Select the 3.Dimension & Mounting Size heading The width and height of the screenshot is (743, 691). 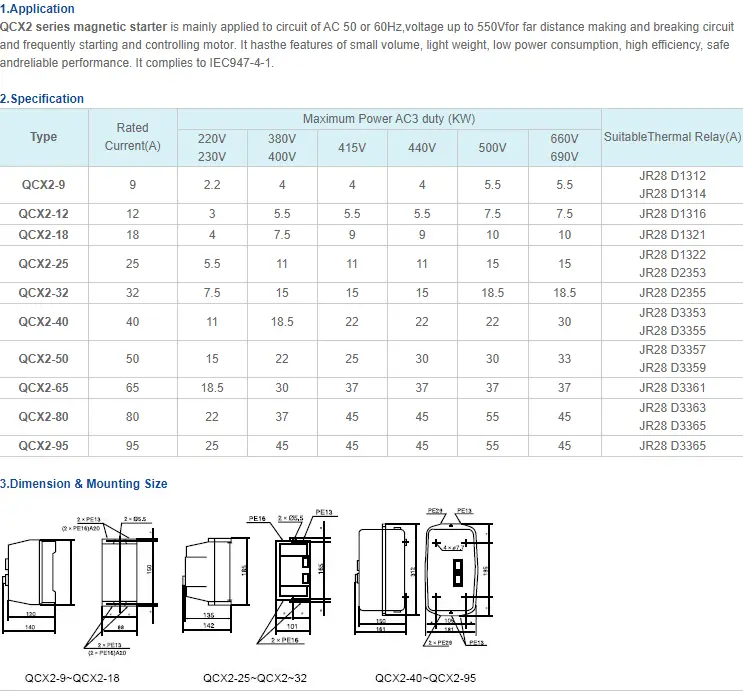(x=84, y=484)
